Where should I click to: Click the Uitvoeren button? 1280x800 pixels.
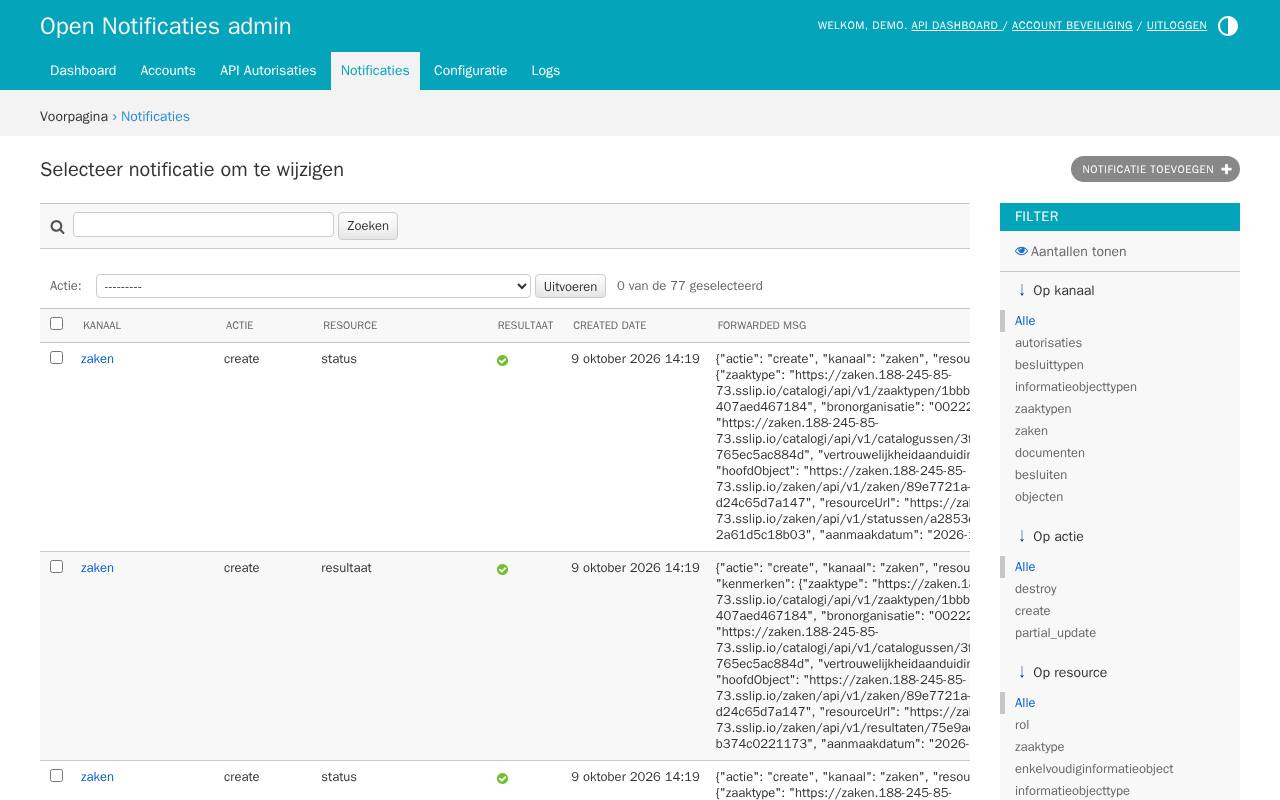(x=570, y=286)
